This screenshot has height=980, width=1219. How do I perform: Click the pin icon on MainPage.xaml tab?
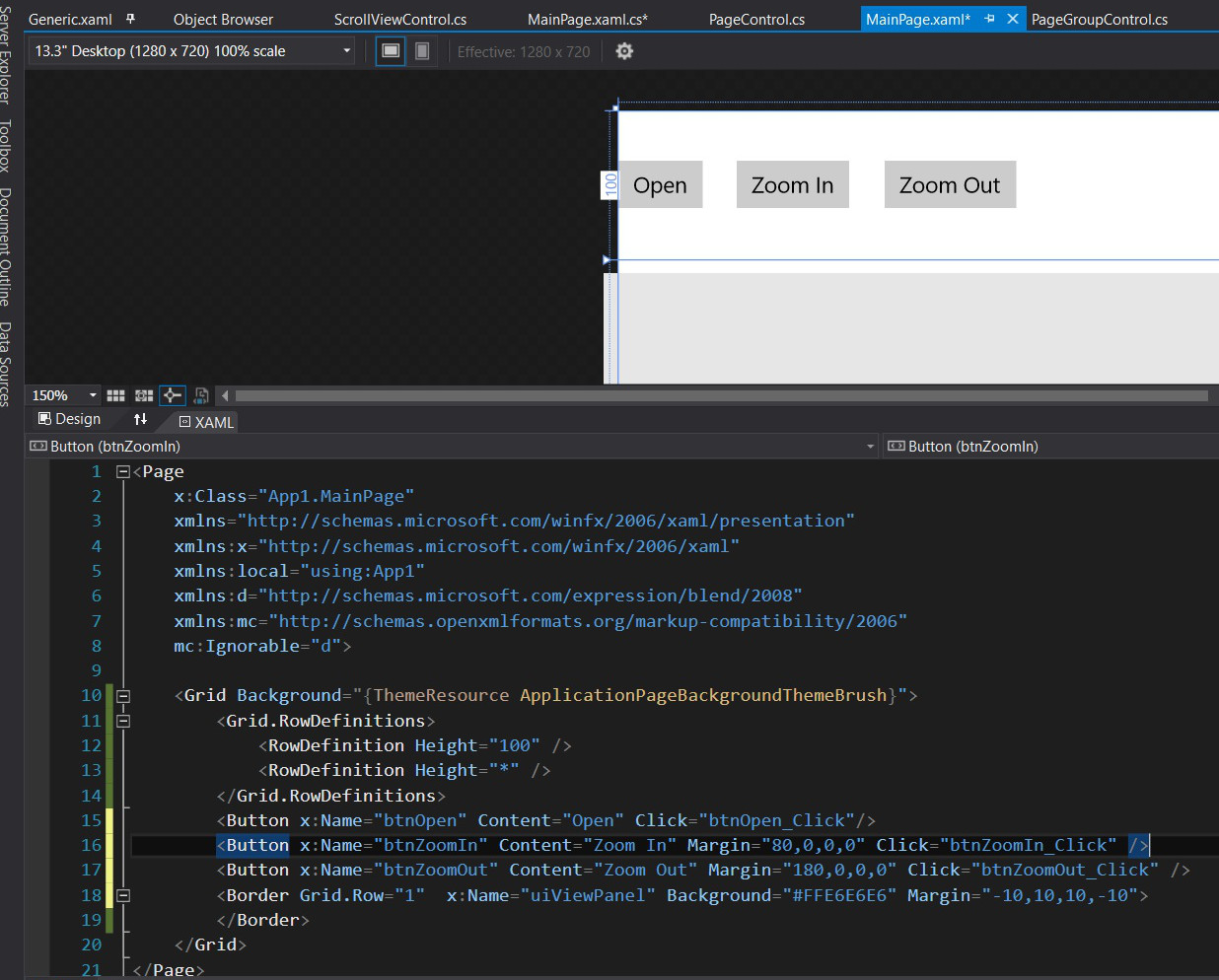tap(989, 19)
